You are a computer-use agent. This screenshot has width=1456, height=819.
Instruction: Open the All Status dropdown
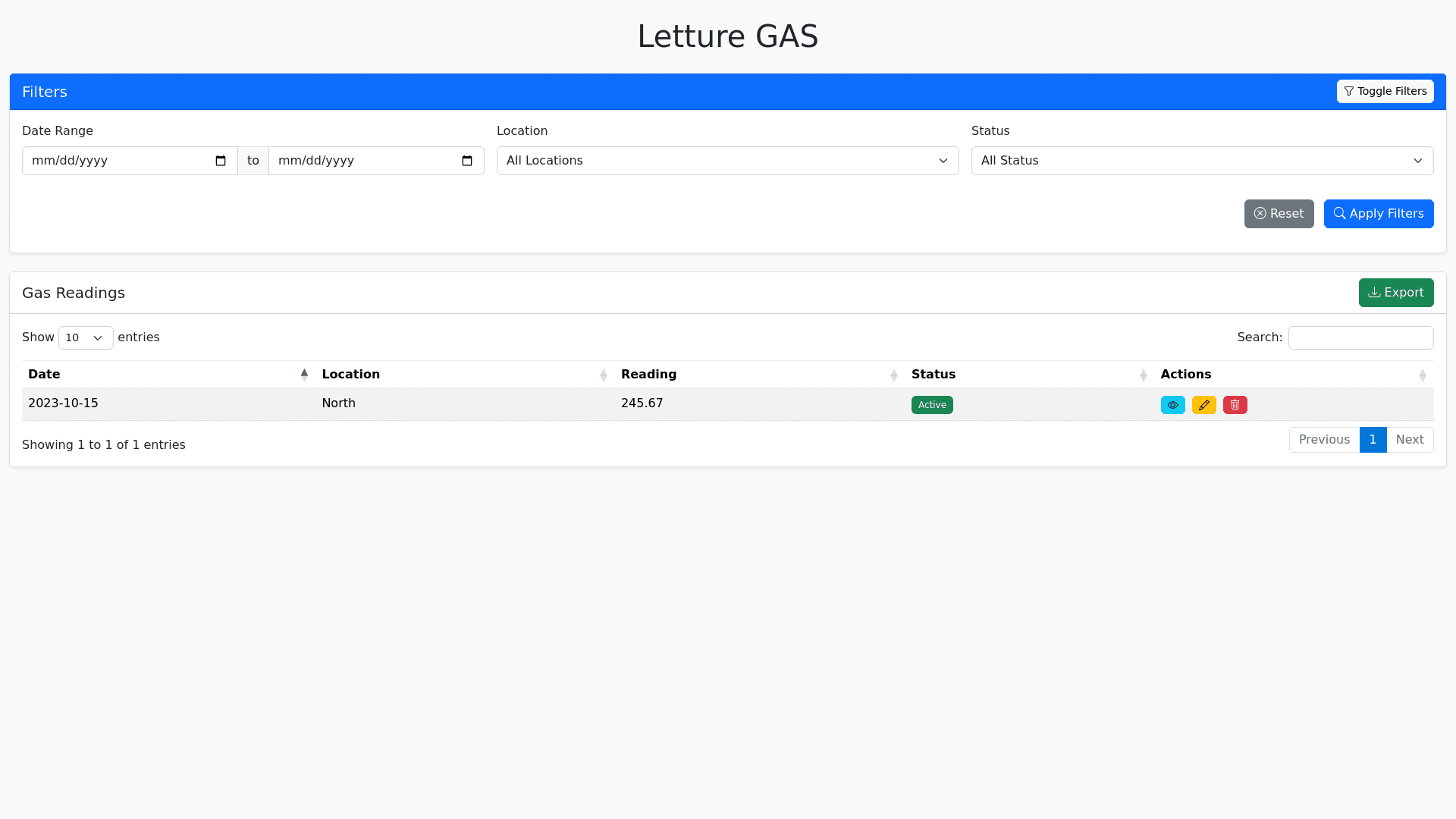coord(1202,161)
